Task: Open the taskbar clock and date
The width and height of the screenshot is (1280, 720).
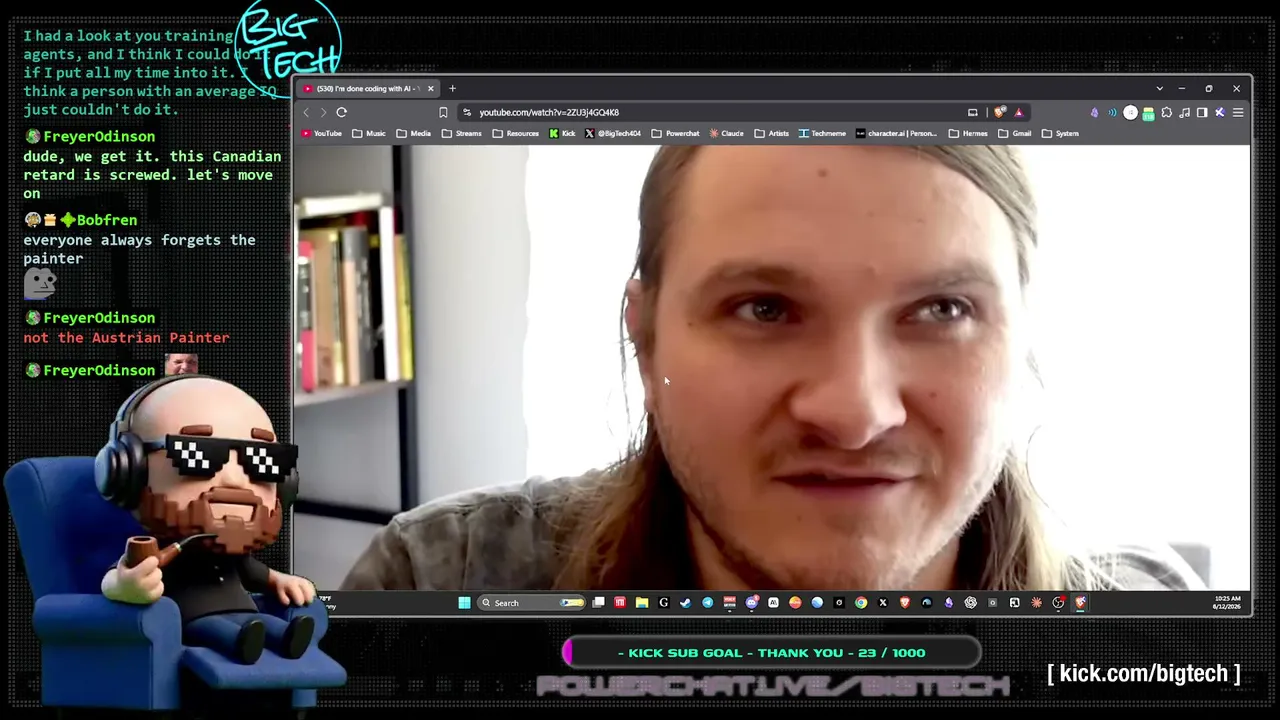Action: 1227,603
